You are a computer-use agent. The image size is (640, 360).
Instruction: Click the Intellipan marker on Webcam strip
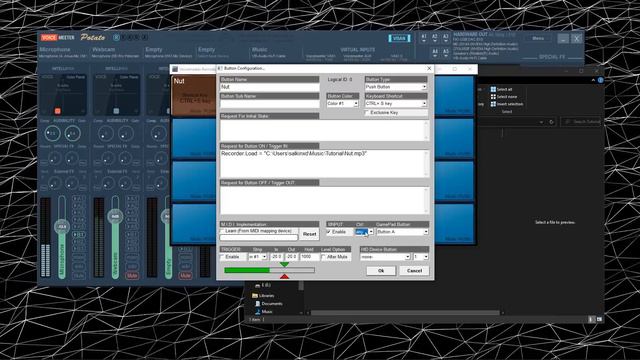pyautogui.click(x=116, y=111)
